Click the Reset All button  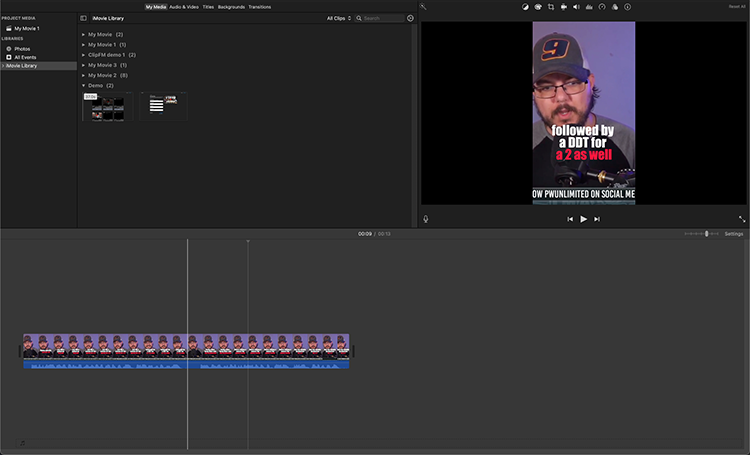(737, 7)
